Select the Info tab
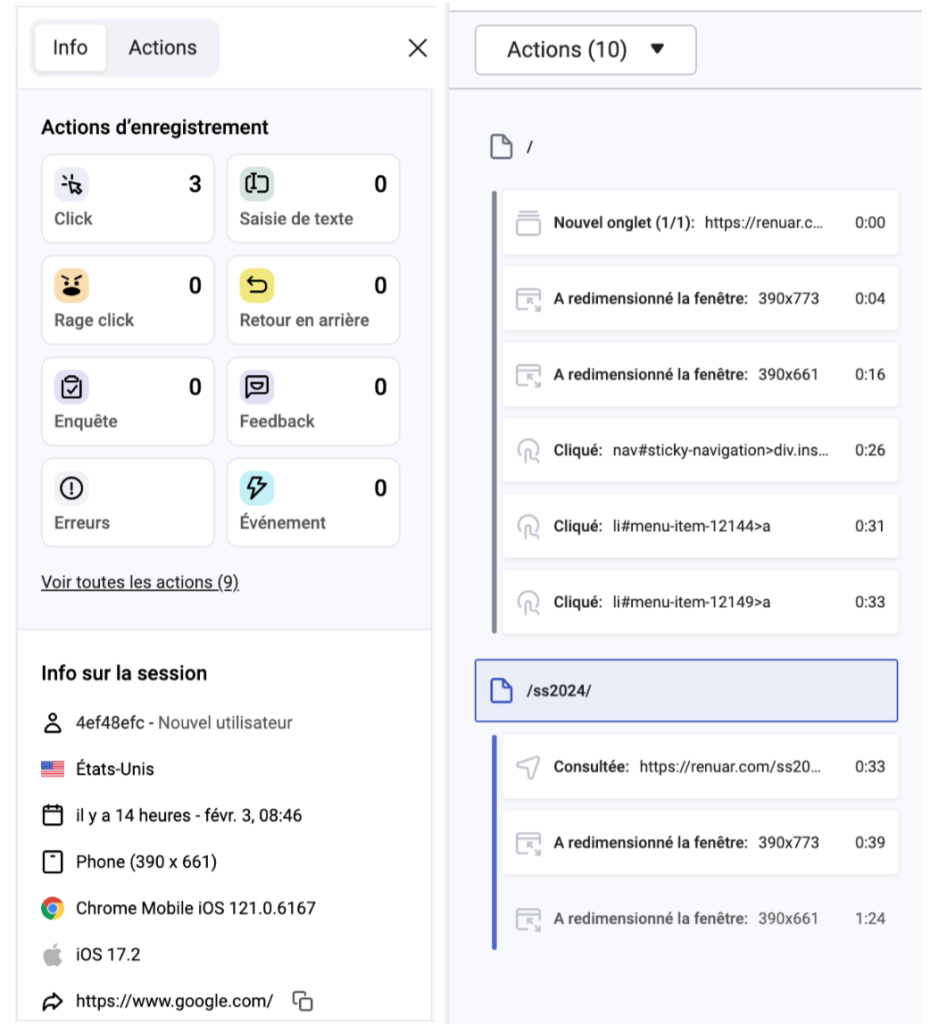The width and height of the screenshot is (939, 1024). coord(70,48)
